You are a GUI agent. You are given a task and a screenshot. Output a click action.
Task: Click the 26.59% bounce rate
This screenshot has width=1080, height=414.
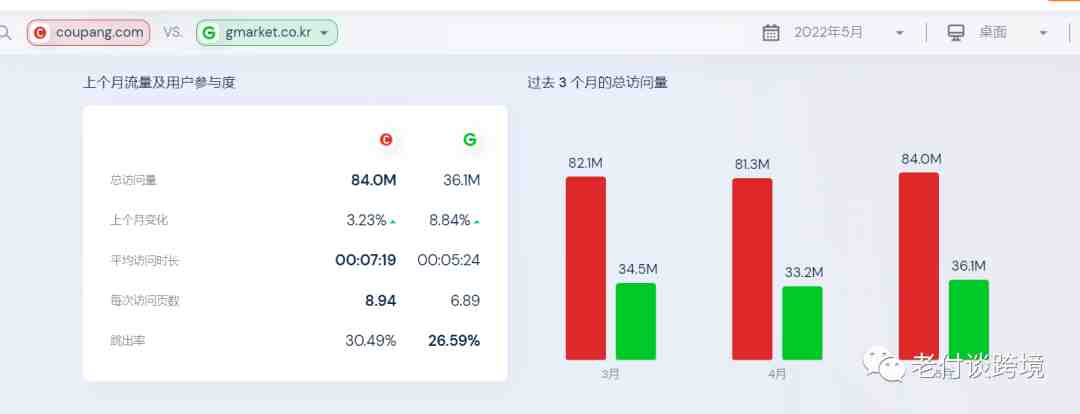(x=454, y=341)
